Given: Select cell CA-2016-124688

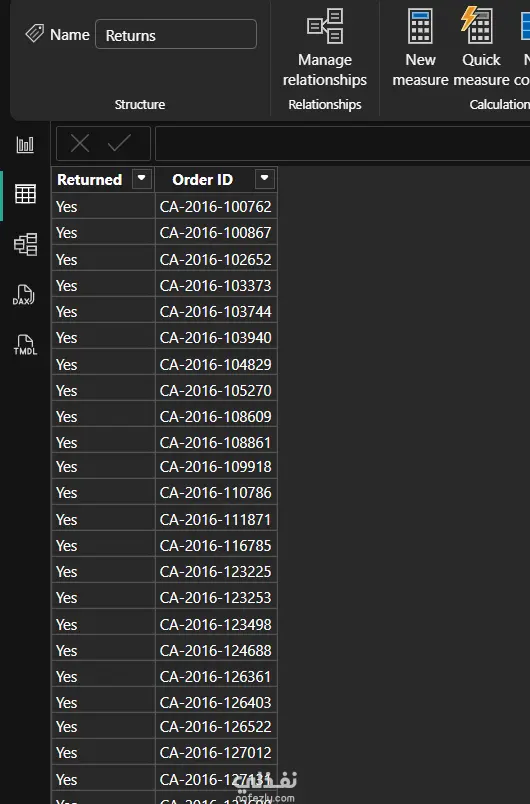Looking at the screenshot, I should pyautogui.click(x=216, y=650).
